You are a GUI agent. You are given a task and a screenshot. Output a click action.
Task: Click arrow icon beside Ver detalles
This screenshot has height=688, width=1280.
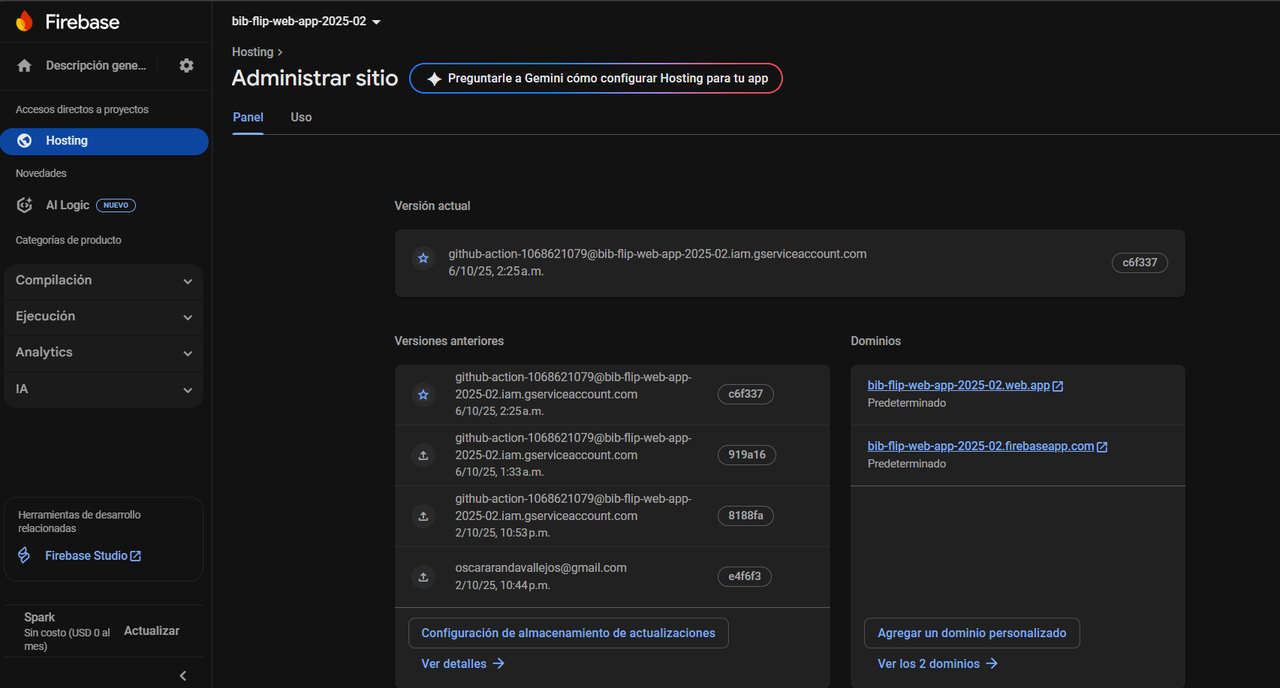498,663
